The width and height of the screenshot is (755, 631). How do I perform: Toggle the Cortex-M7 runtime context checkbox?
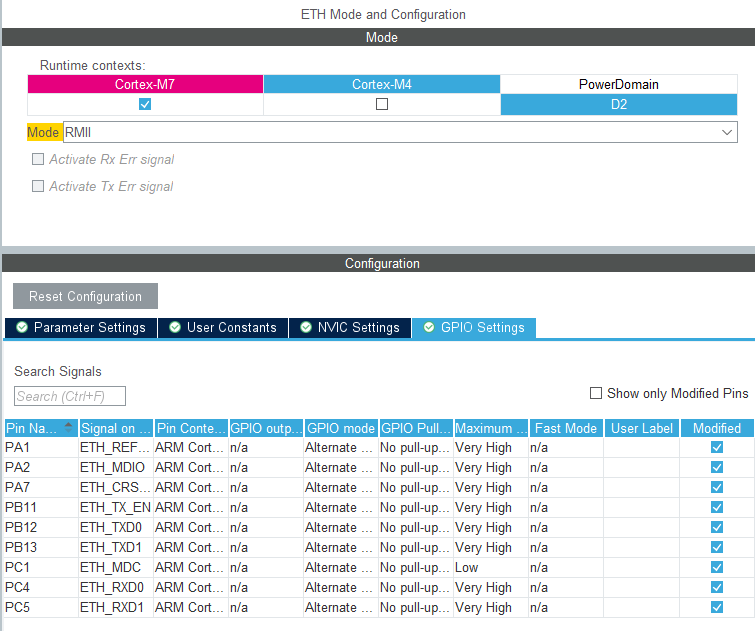click(145, 104)
